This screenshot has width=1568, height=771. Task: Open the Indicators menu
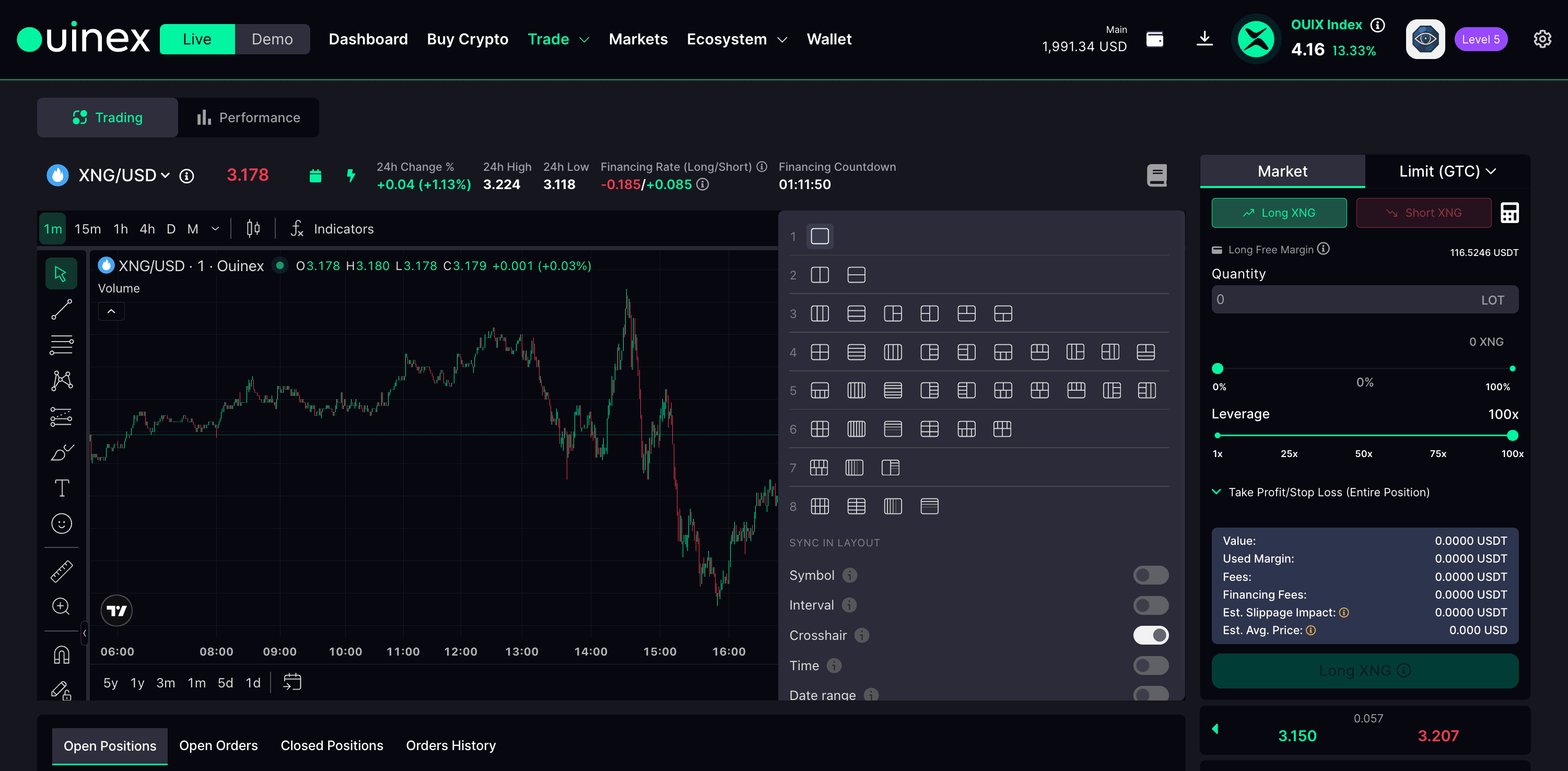point(332,229)
